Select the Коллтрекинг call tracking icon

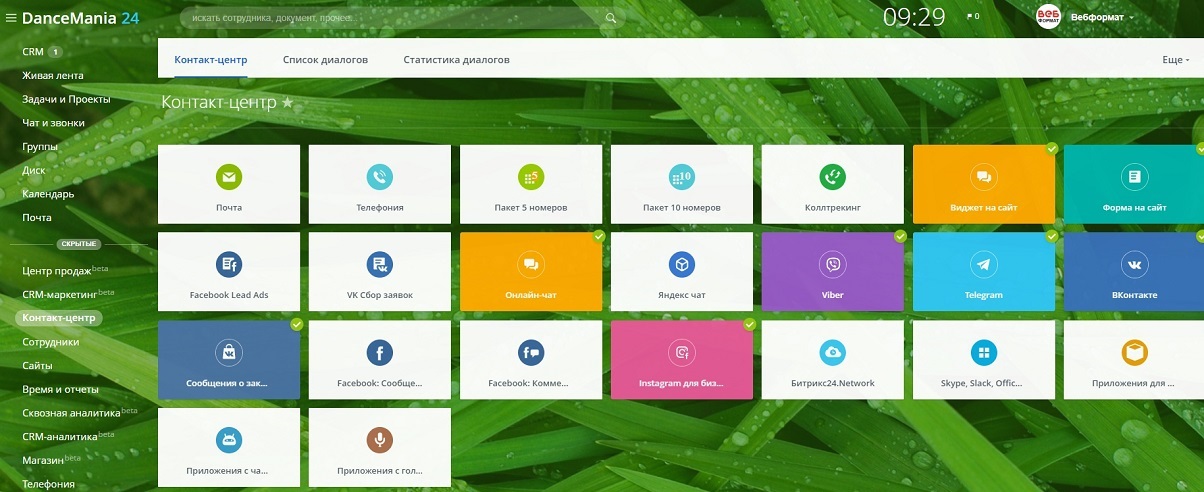click(832, 177)
